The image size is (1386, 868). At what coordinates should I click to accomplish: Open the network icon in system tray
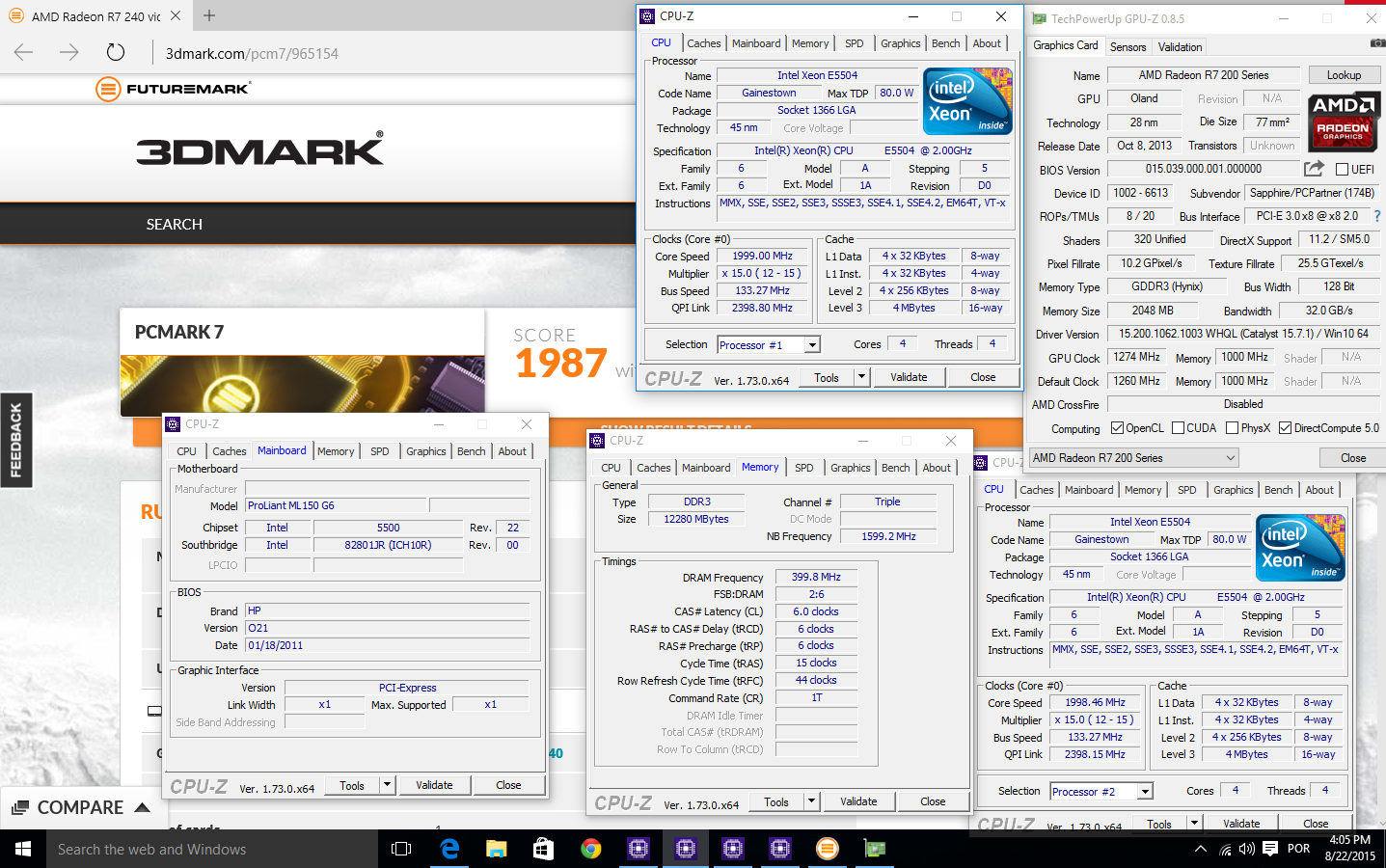tap(1225, 849)
